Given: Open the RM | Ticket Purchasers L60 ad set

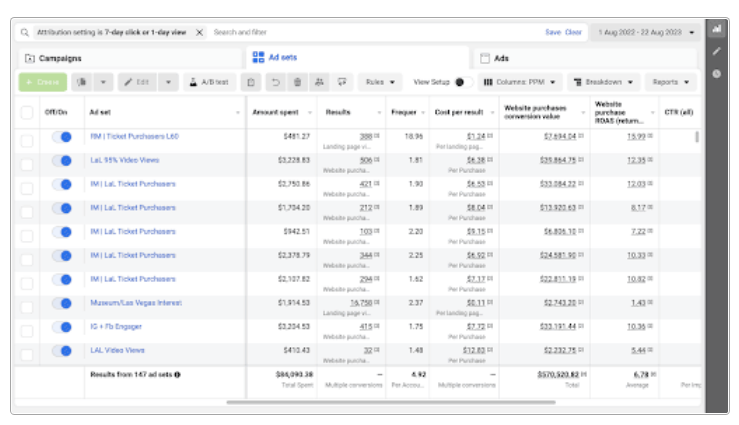Looking at the screenshot, I should pos(134,136).
